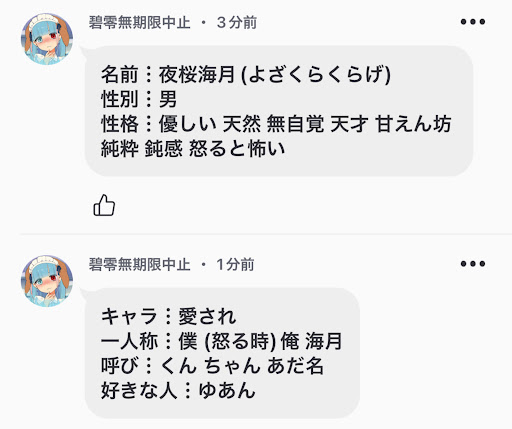Select the 性別：男 line
512x429 pixels.
(x=139, y=99)
